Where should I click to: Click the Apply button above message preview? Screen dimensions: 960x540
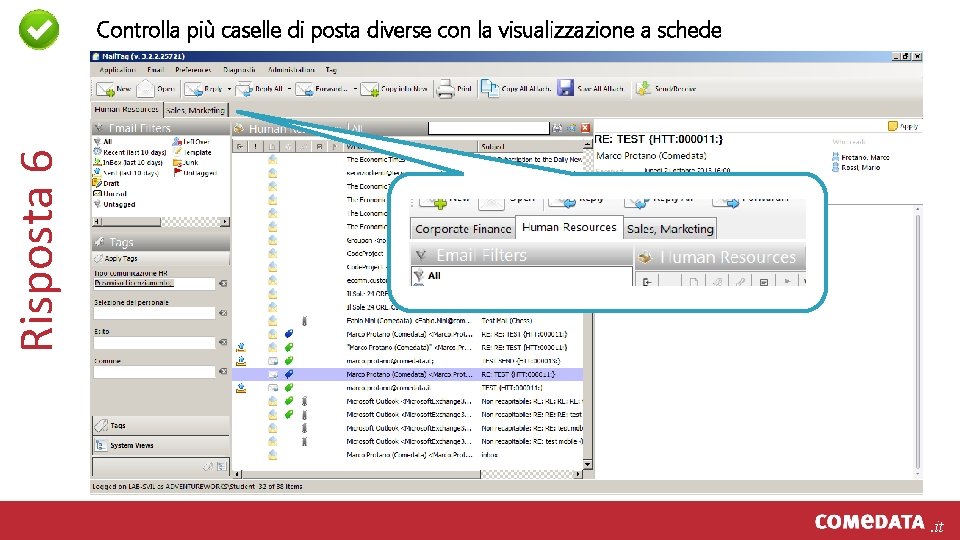coord(904,126)
